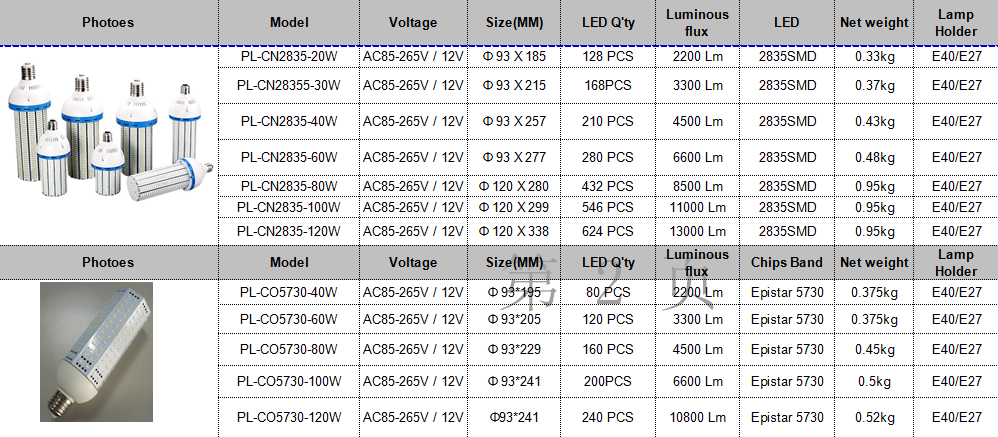Click the 13000 Lm luminous flux cell
The height and width of the screenshot is (437, 998).
[x=698, y=231]
